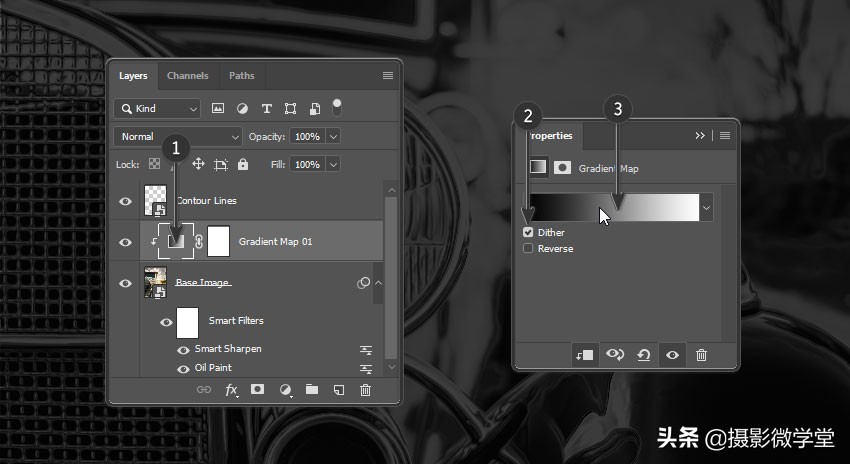Filter layers by type layers icon
This screenshot has width=850, height=464.
(266, 109)
